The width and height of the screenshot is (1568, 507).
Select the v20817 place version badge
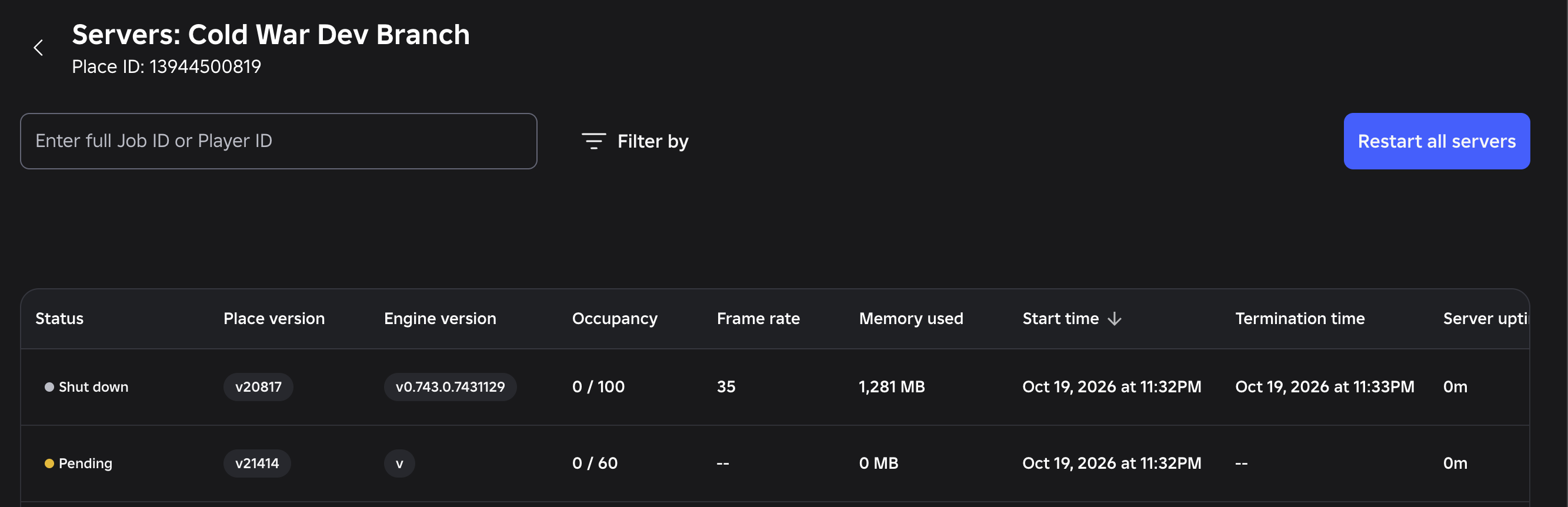coord(258,387)
